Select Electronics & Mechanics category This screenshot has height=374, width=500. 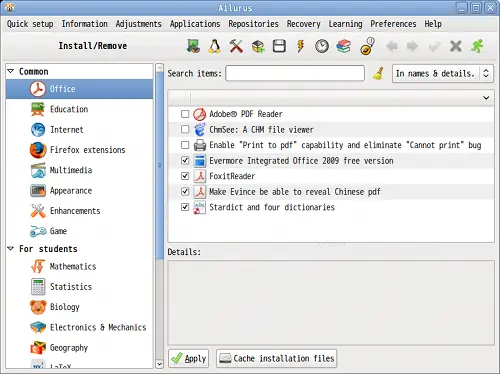point(79,327)
